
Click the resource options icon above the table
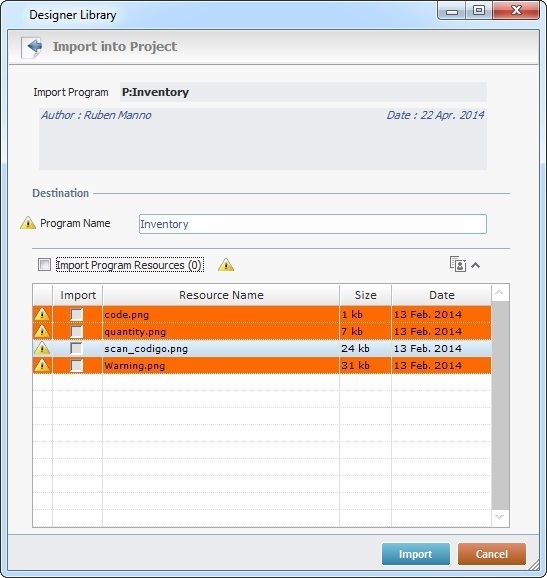[458, 264]
